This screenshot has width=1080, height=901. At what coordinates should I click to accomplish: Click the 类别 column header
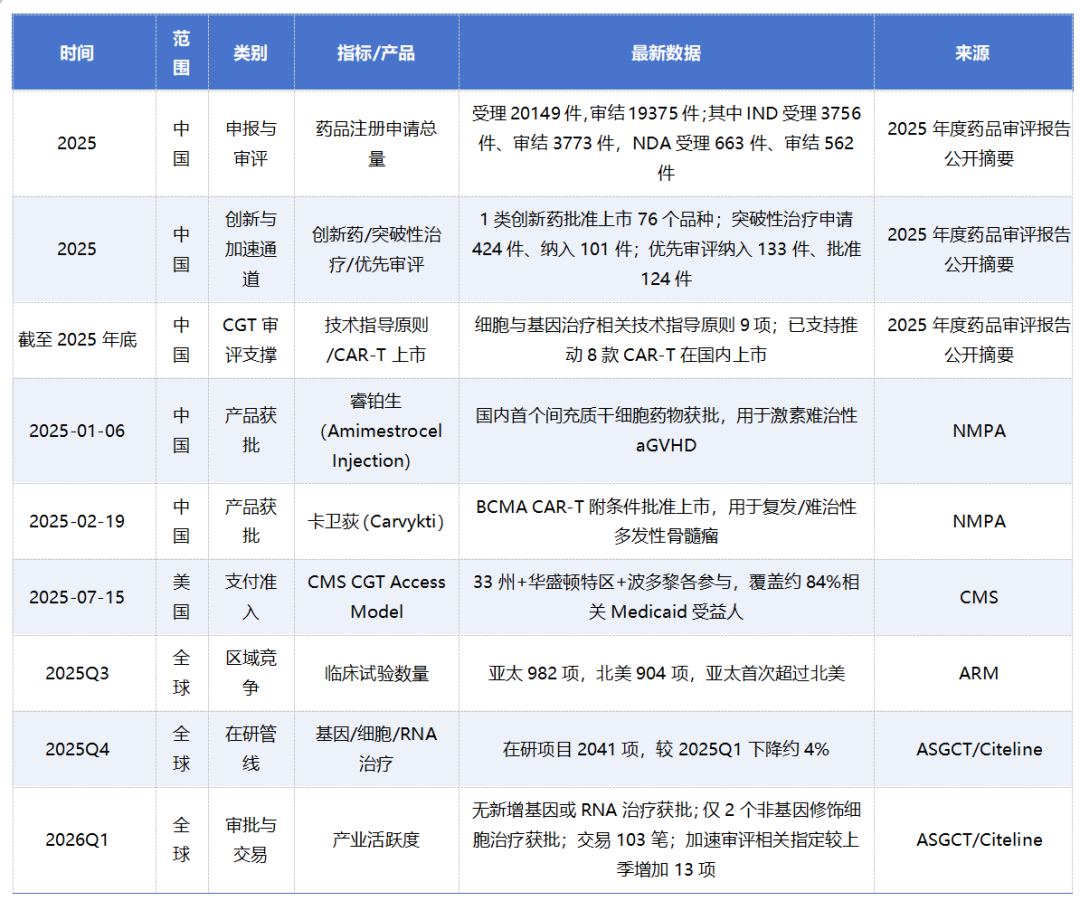pos(250,53)
